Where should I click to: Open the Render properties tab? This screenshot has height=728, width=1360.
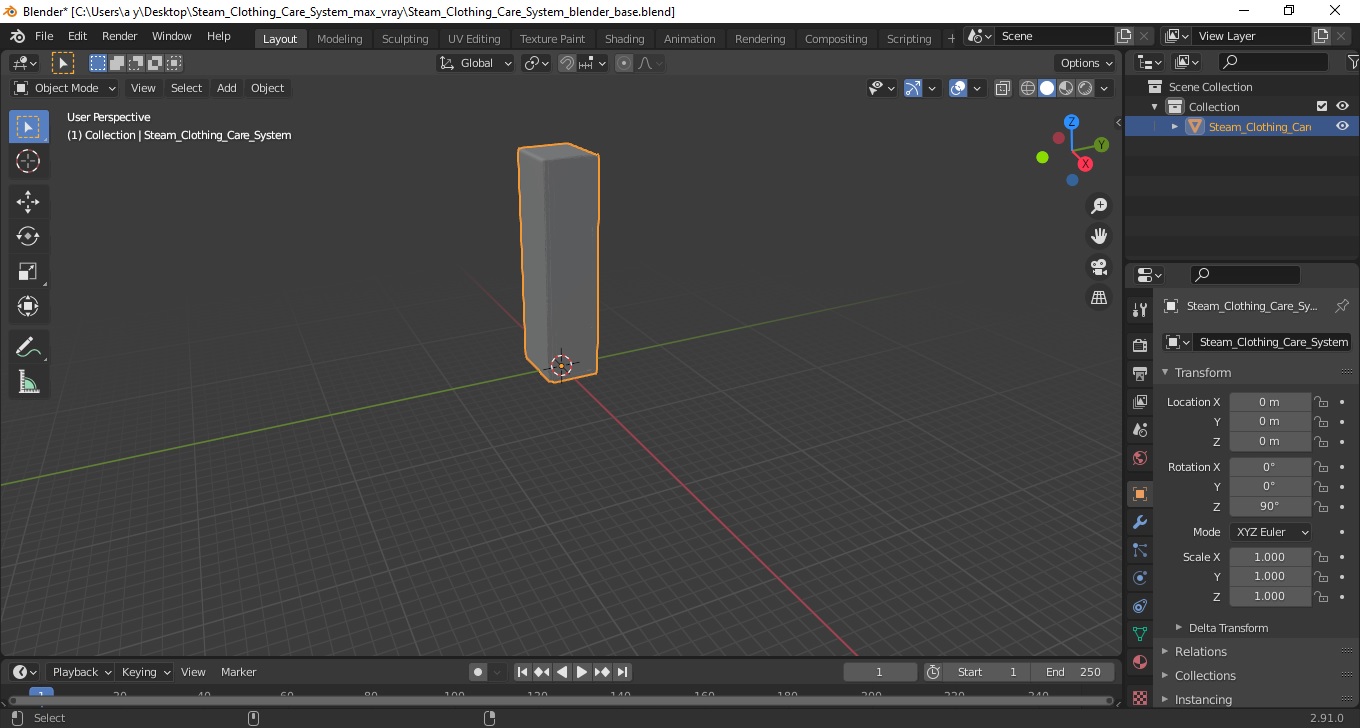pyautogui.click(x=1140, y=345)
